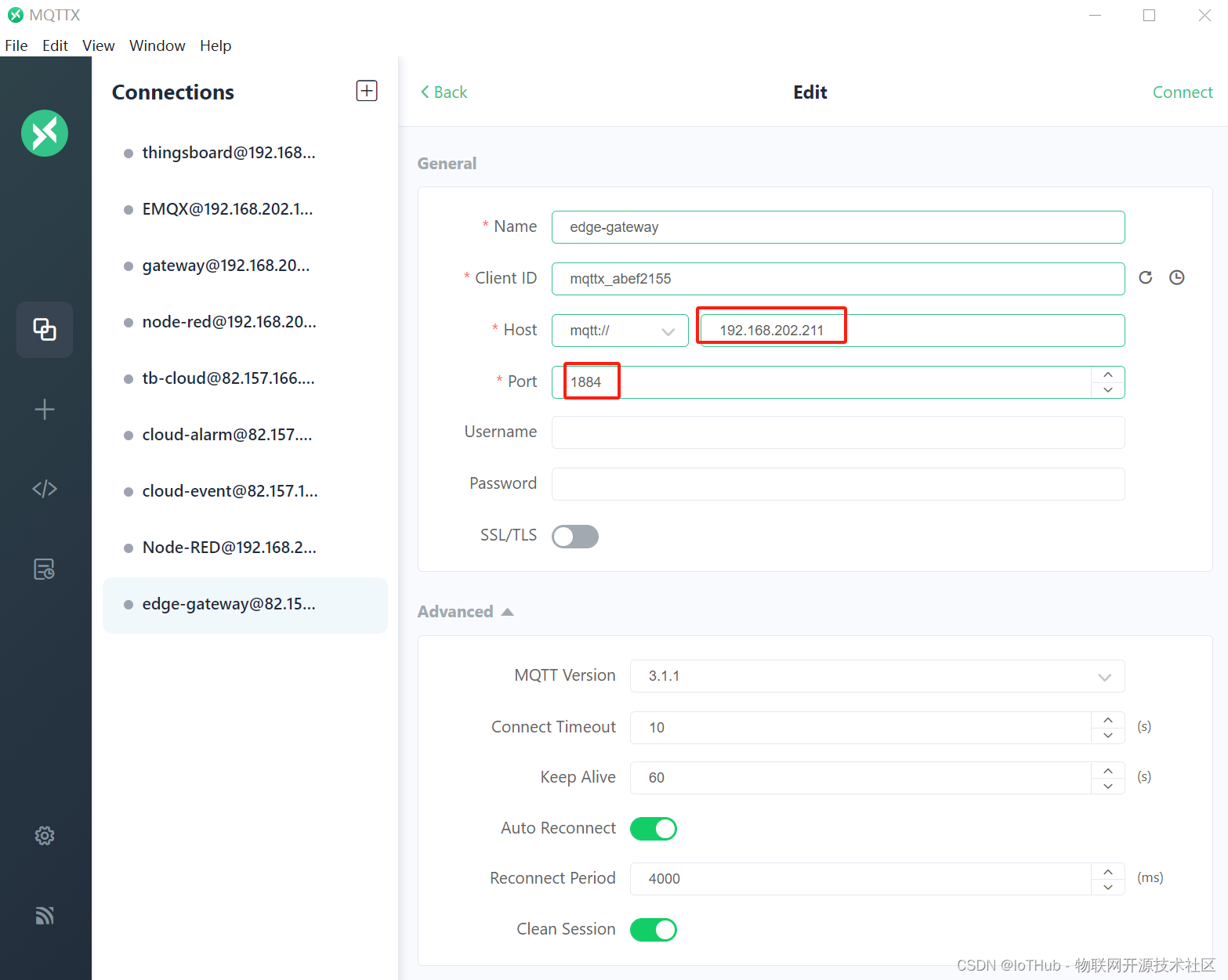
Task: Select the edge-gateway@82.15... connection
Action: coord(245,605)
